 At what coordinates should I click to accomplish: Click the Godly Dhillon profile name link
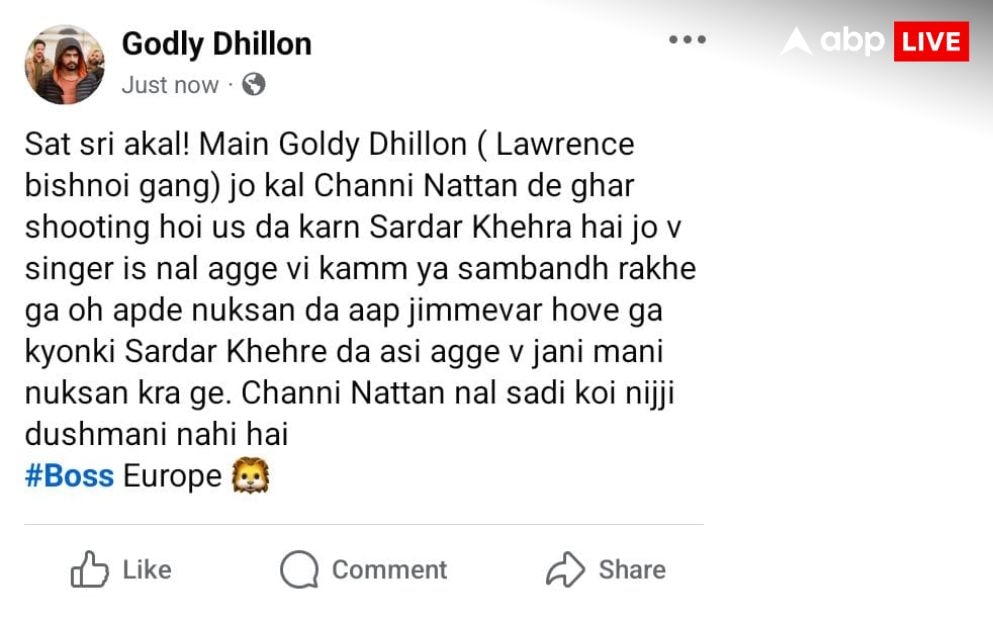(216, 42)
